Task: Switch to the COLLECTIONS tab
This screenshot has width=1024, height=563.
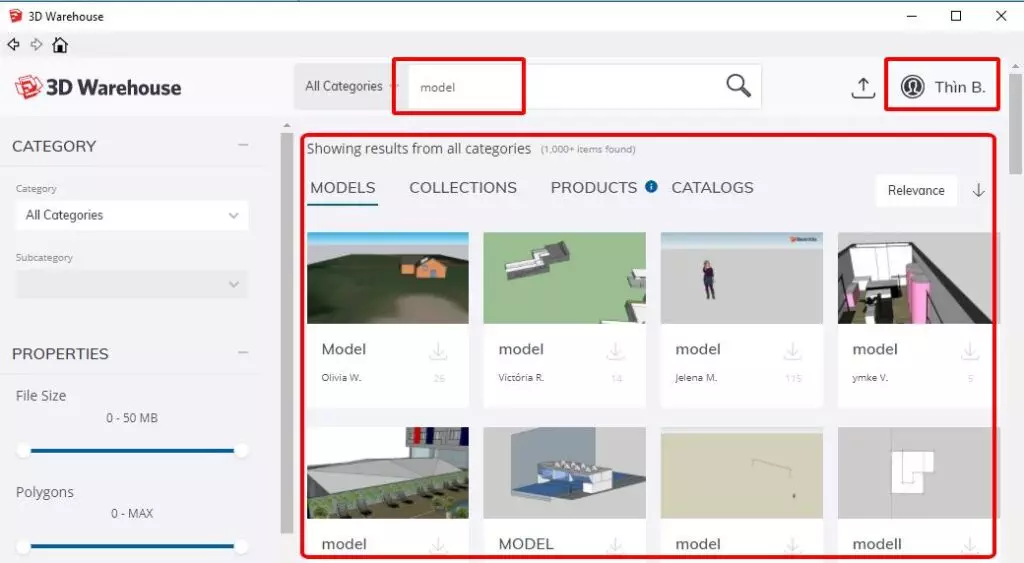Action: coord(462,187)
